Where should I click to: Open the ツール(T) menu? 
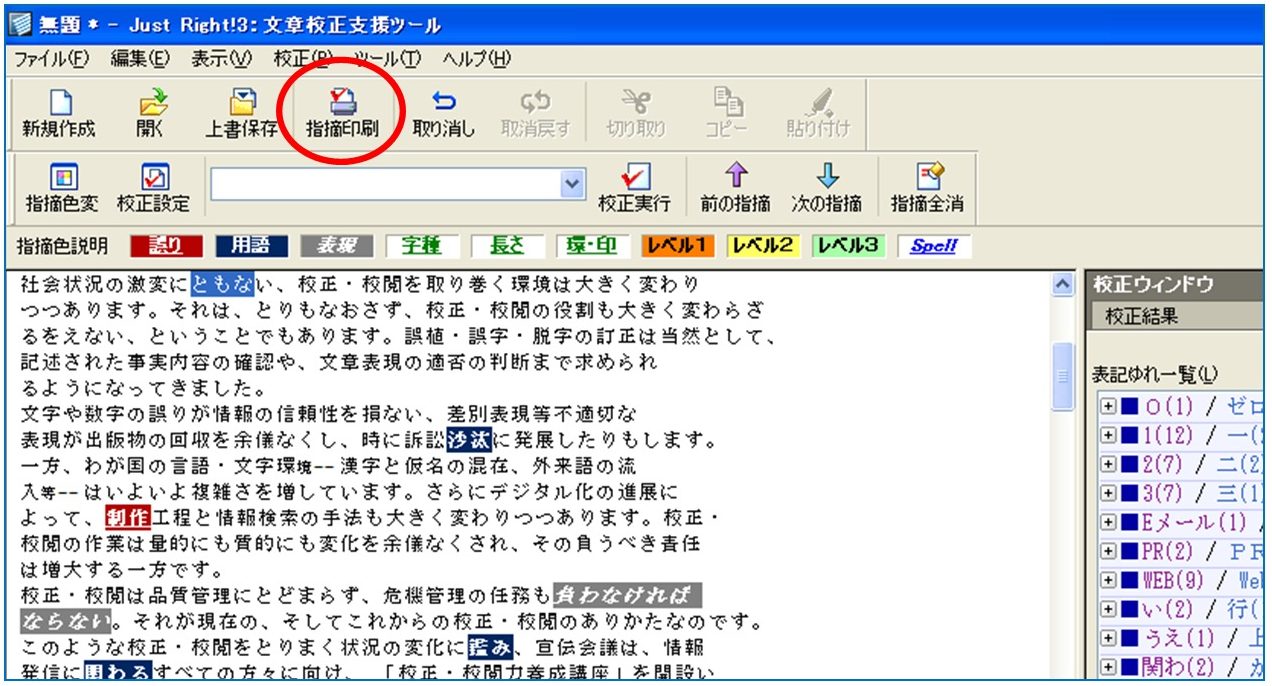(387, 59)
